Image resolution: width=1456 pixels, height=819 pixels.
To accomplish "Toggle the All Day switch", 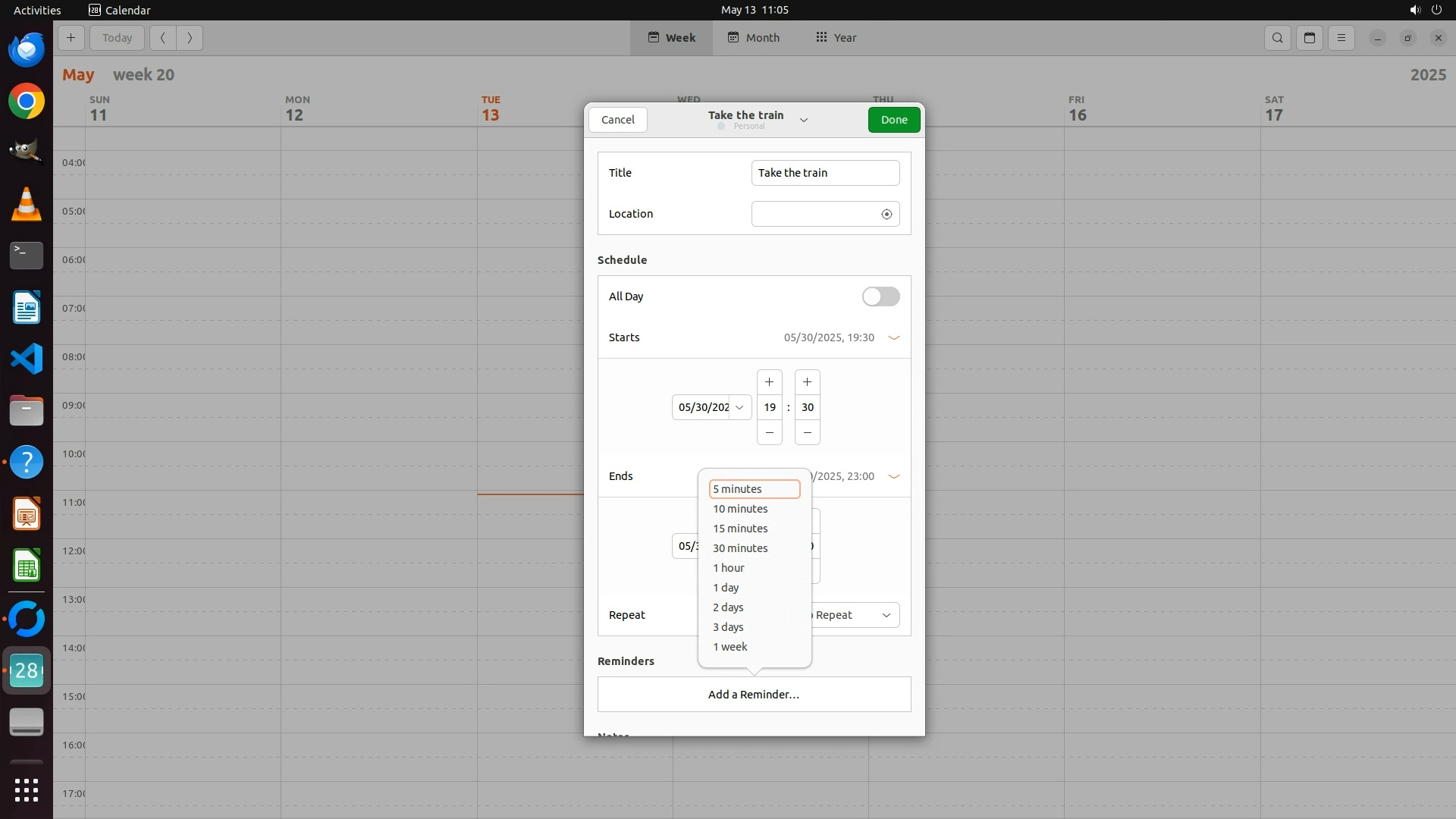I will click(880, 297).
